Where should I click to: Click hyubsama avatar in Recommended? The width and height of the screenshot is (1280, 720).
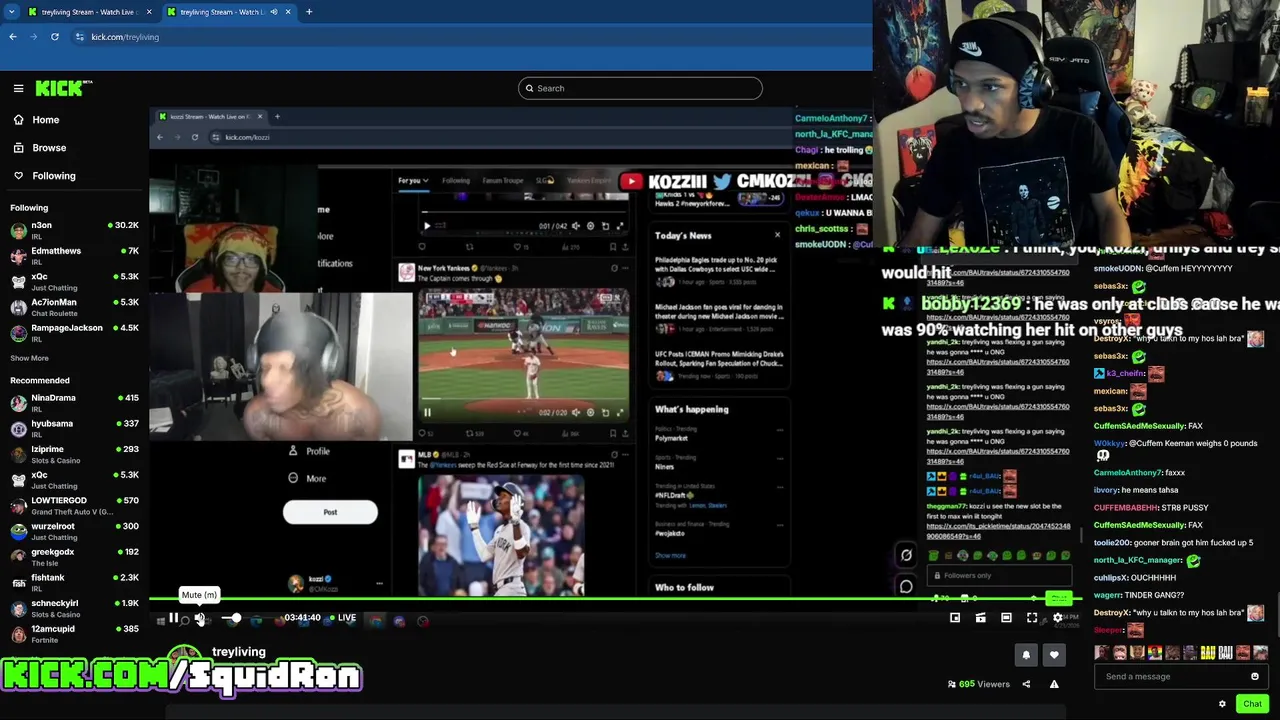(x=18, y=429)
